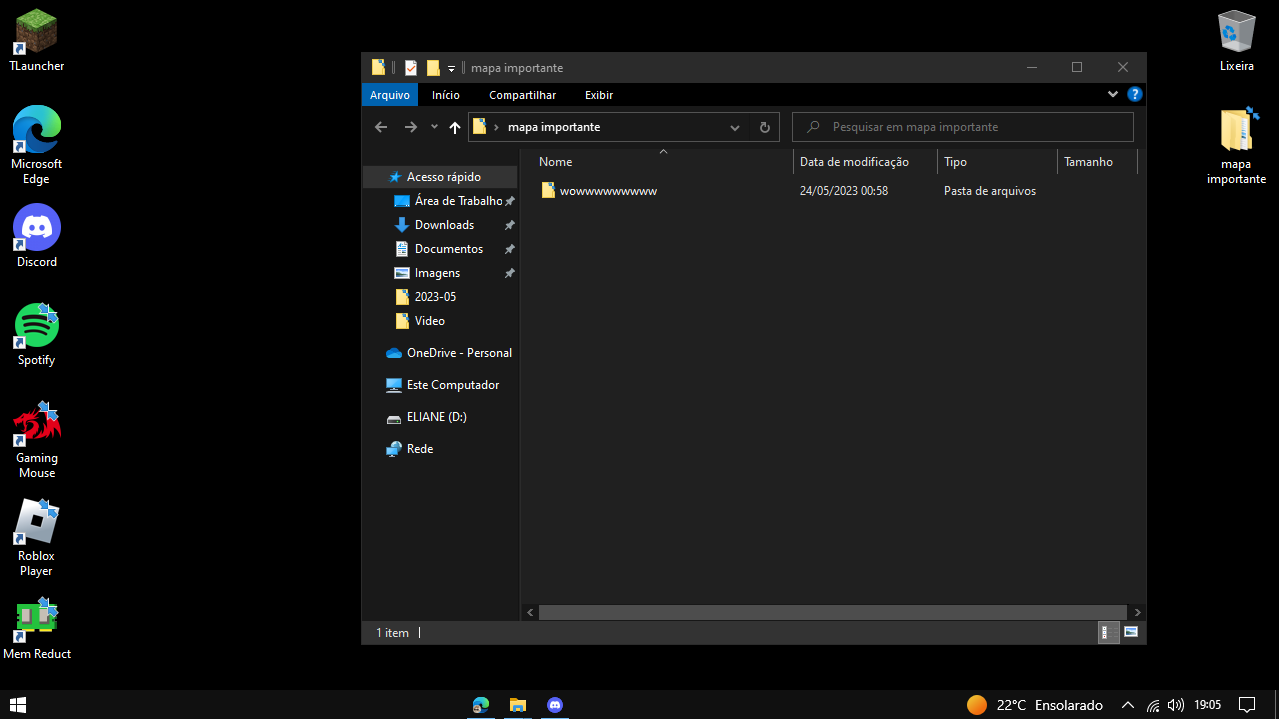This screenshot has height=719, width=1279.
Task: Click the clock showing 19:05
Action: (1208, 705)
